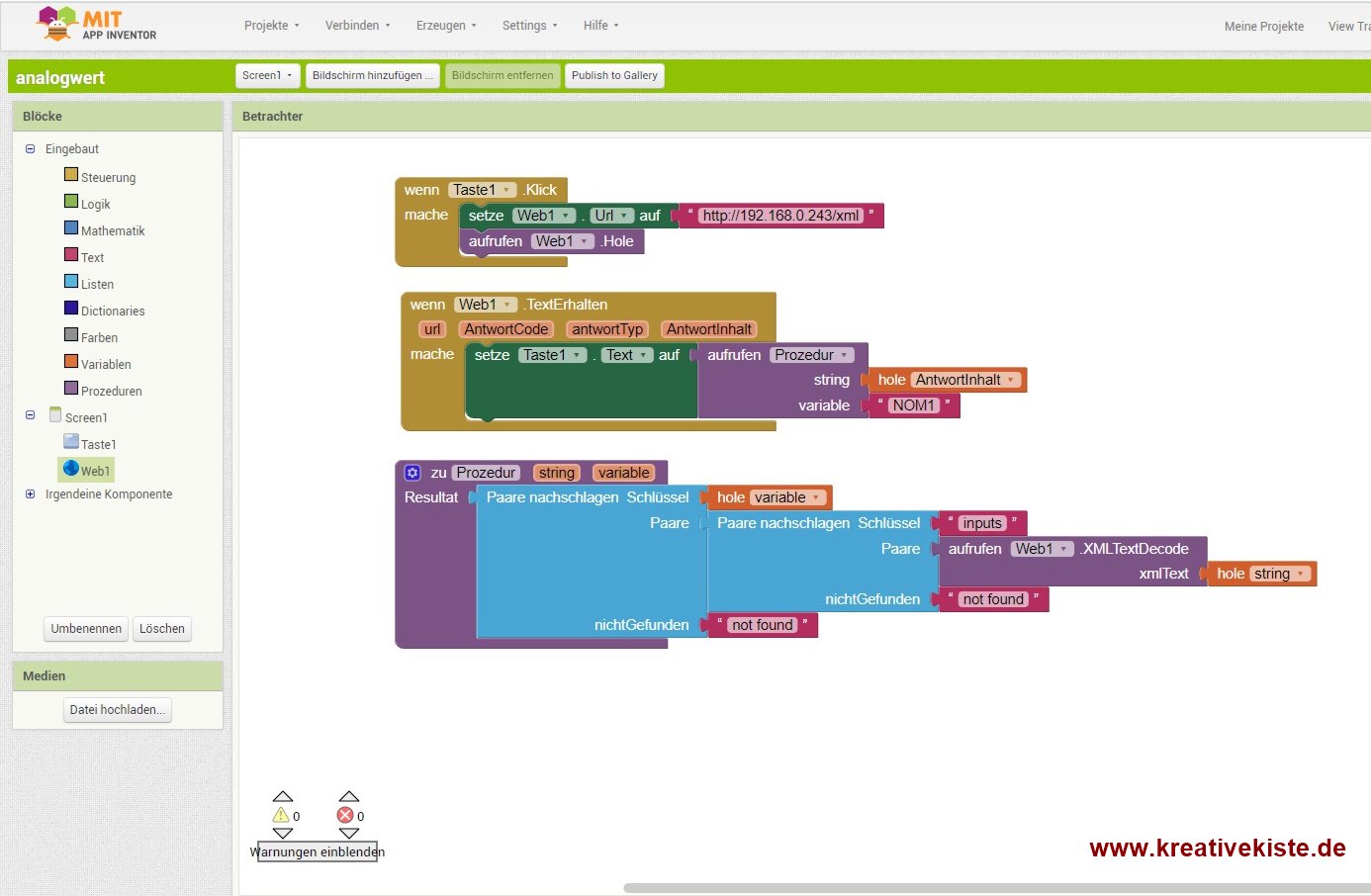Click the Screen1 component icon in tree

click(x=55, y=415)
